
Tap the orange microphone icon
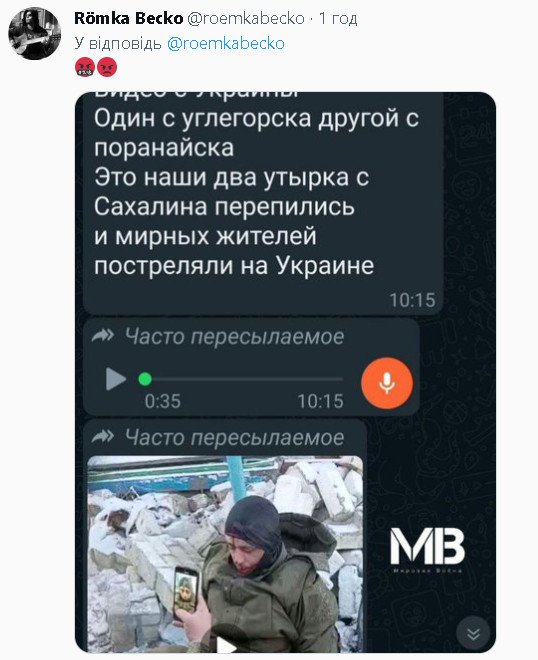[x=387, y=383]
